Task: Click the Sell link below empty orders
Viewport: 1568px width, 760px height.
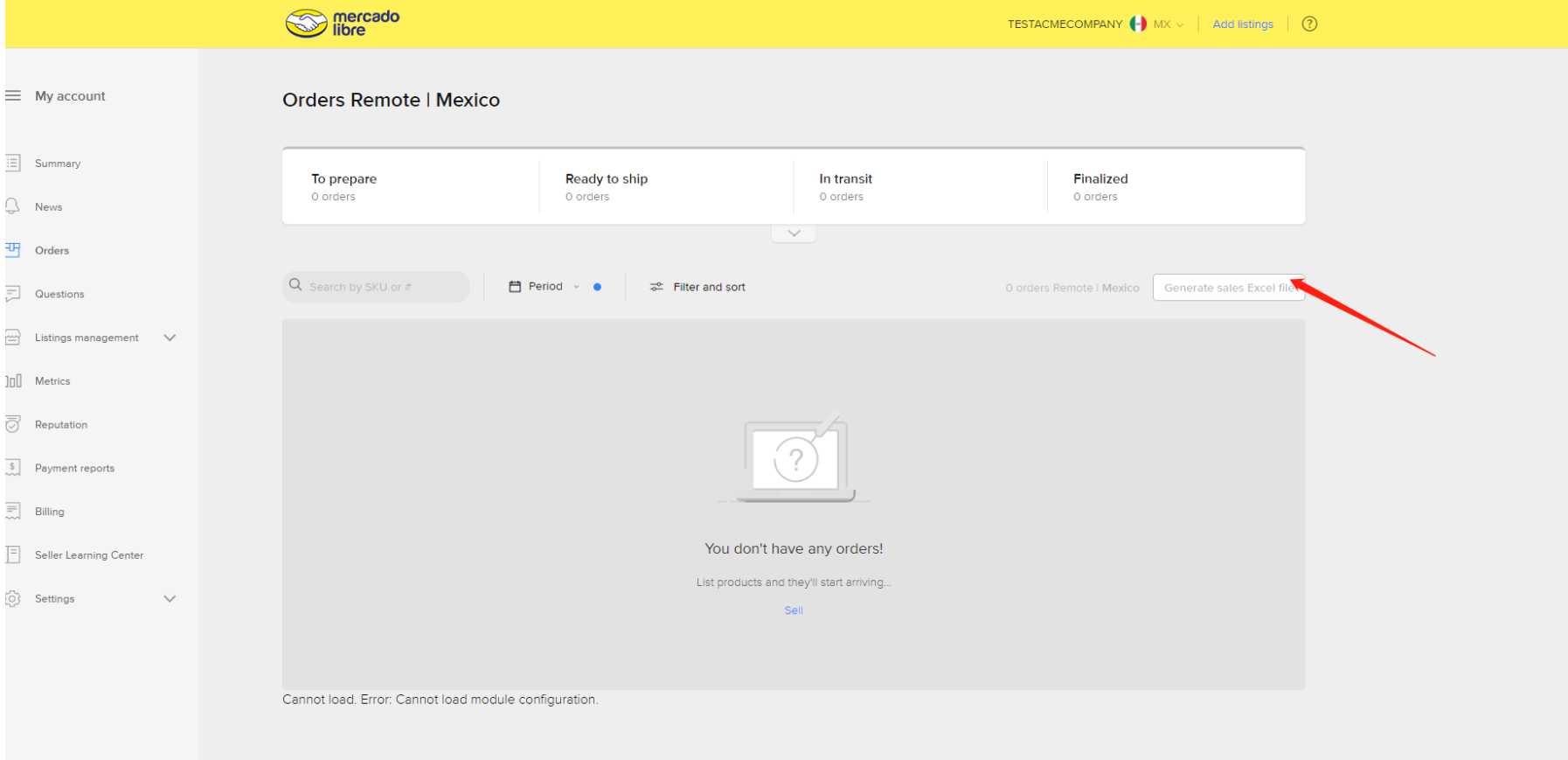Action: pos(794,610)
